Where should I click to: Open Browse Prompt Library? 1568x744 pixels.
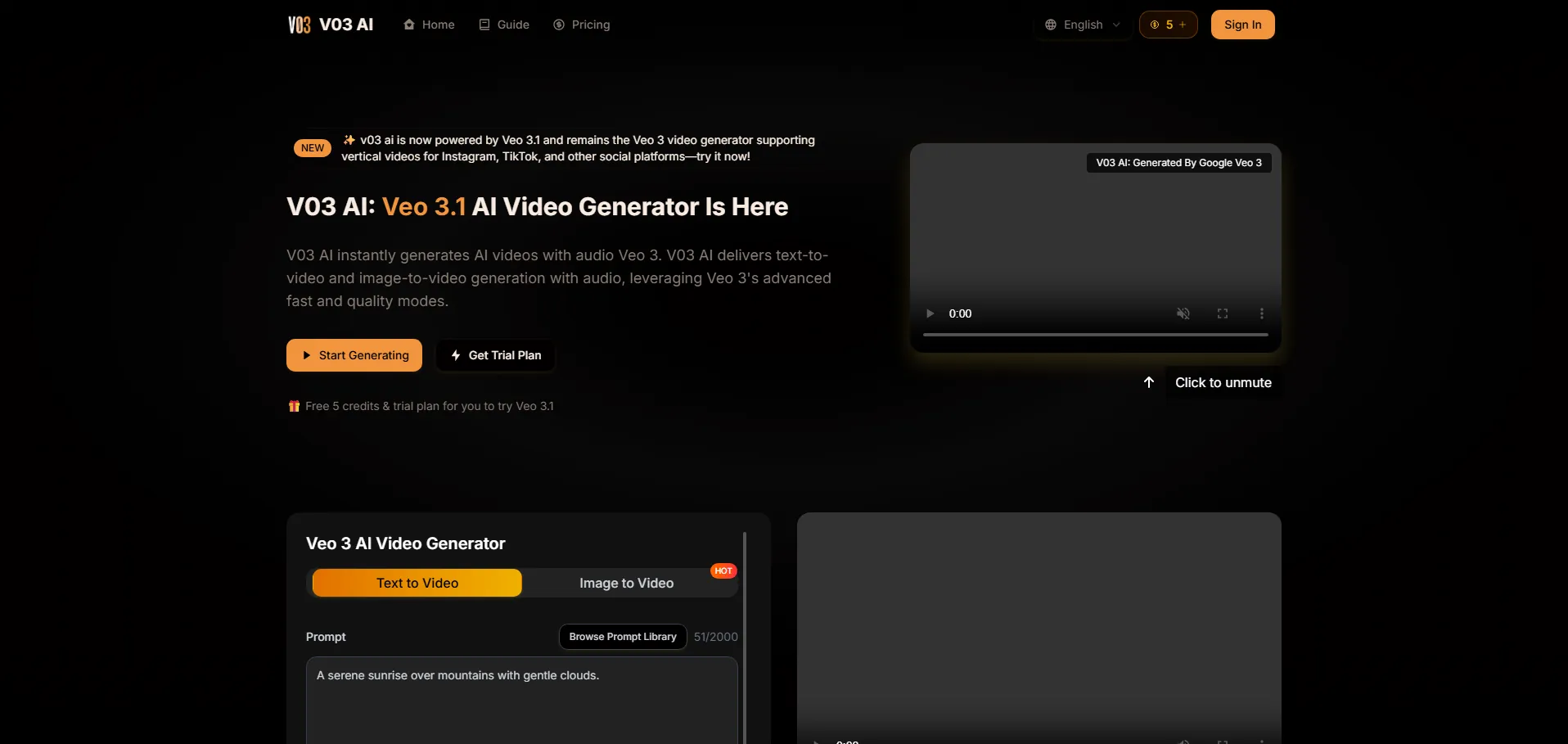pos(623,637)
